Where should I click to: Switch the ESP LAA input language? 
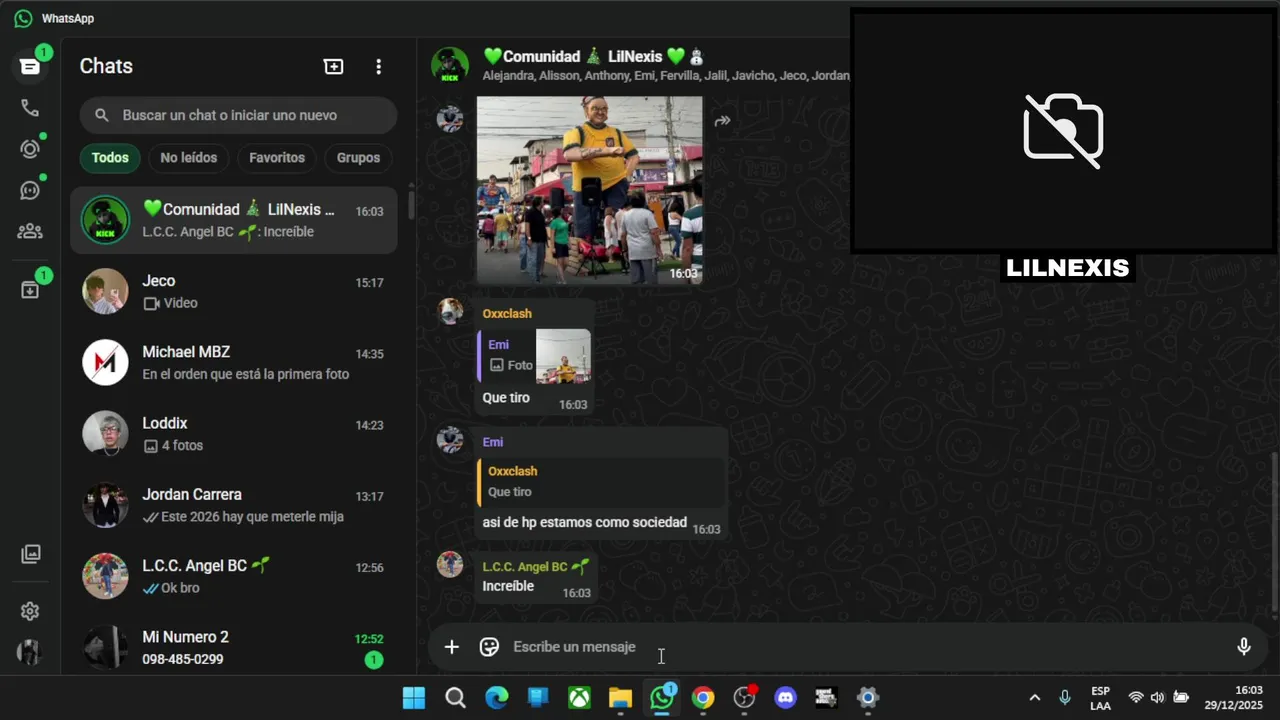1100,698
